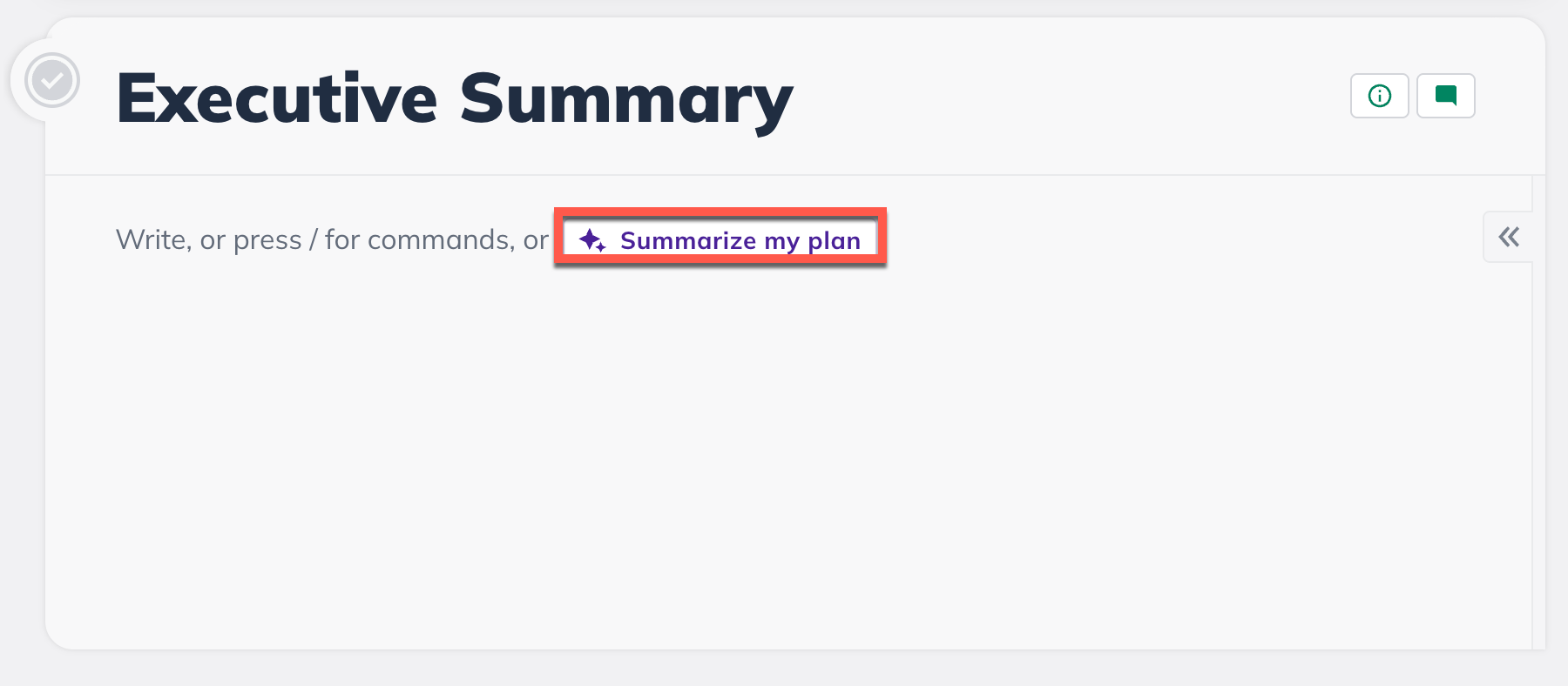This screenshot has width=1568, height=686.
Task: Open the green comment bubble icon
Action: (x=1445, y=96)
